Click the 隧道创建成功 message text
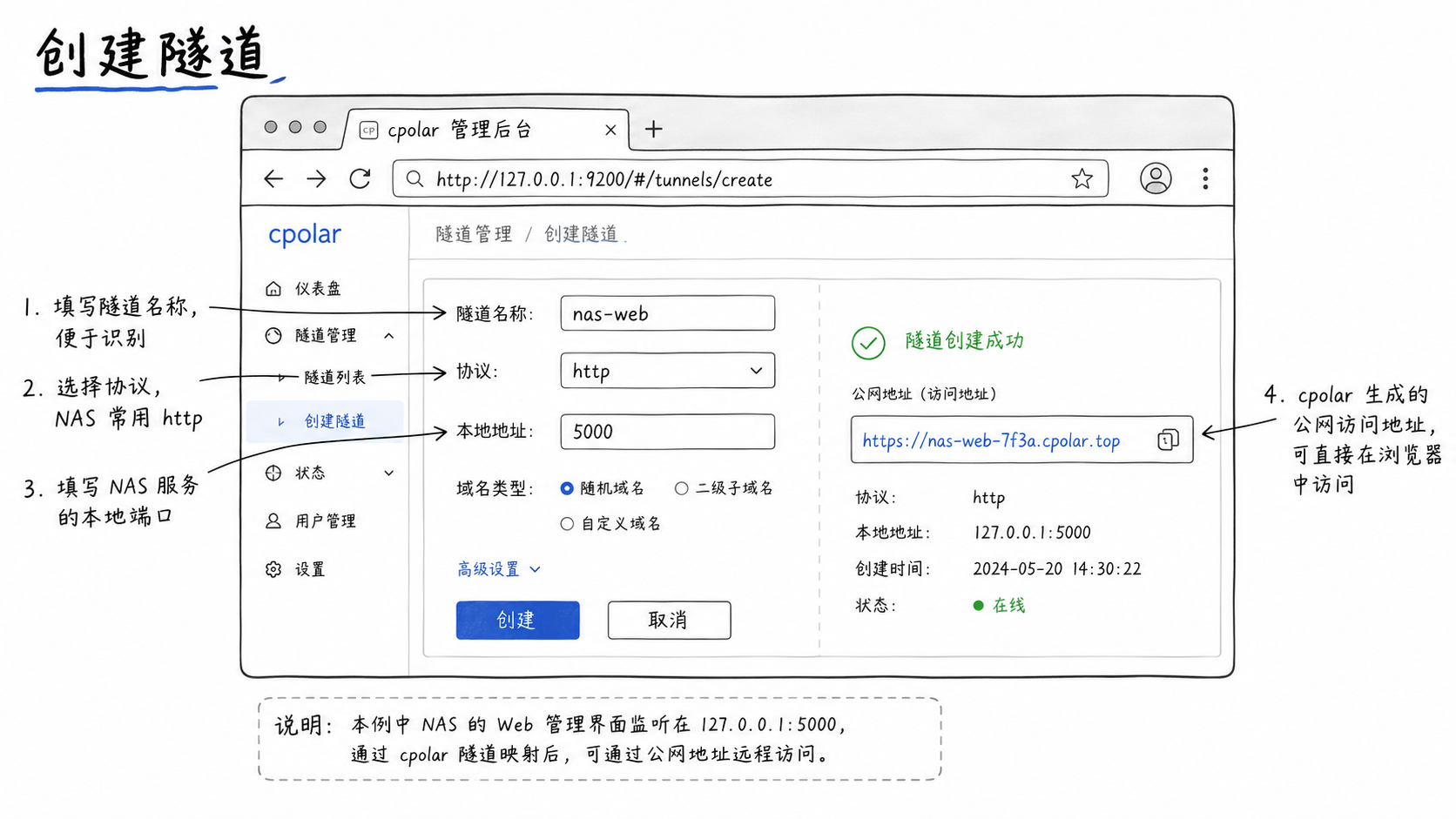The height and width of the screenshot is (819, 1456). 964,340
